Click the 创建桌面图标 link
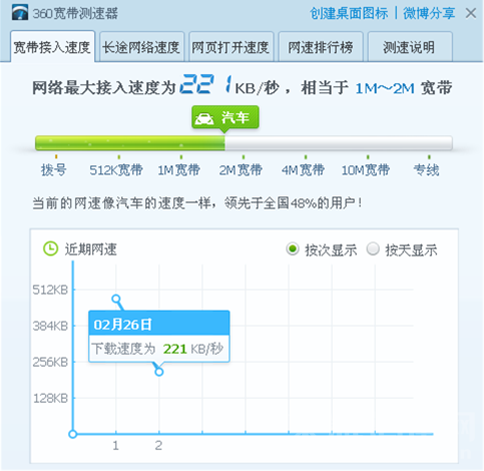 pyautogui.click(x=349, y=14)
